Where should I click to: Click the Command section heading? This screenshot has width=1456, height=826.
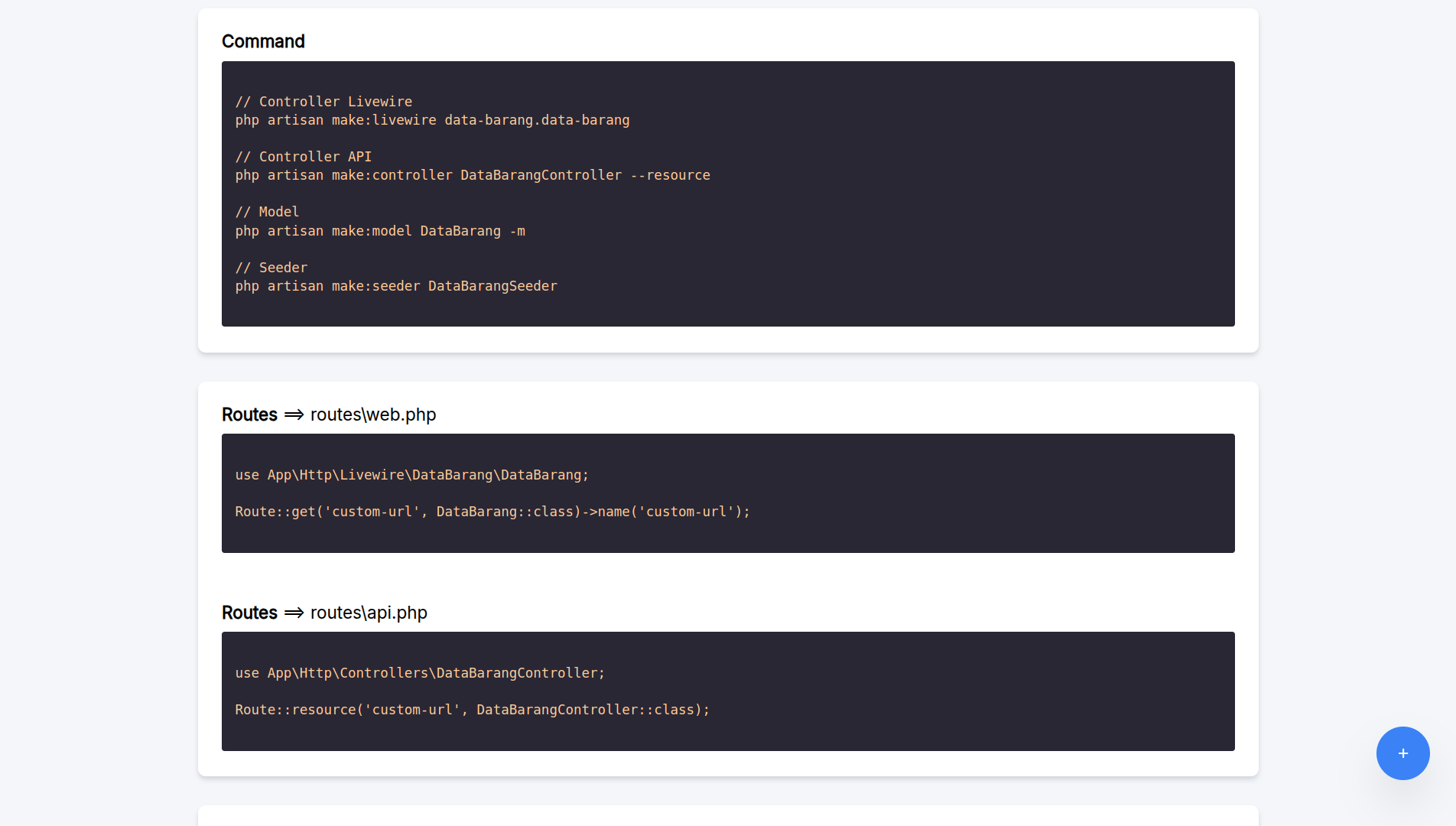pos(263,41)
